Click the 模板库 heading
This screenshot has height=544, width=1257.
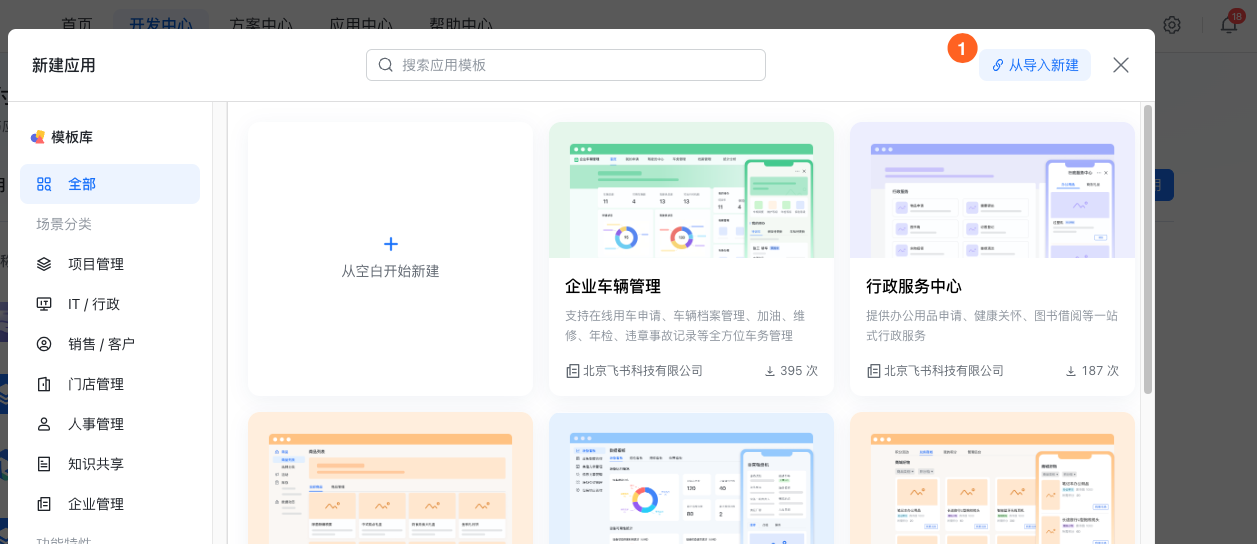tap(72, 137)
